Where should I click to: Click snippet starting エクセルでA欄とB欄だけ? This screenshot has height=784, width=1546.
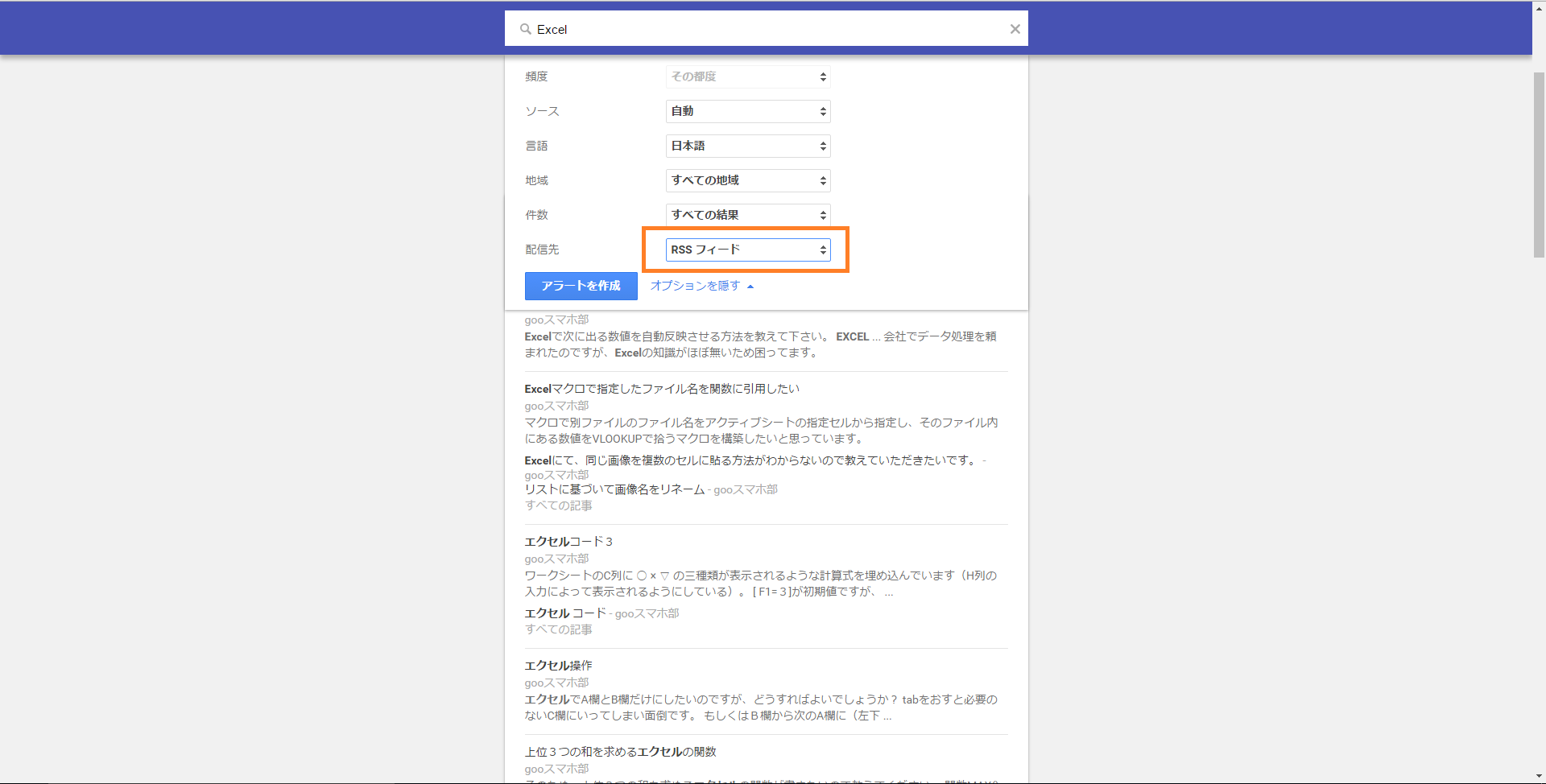(761, 708)
